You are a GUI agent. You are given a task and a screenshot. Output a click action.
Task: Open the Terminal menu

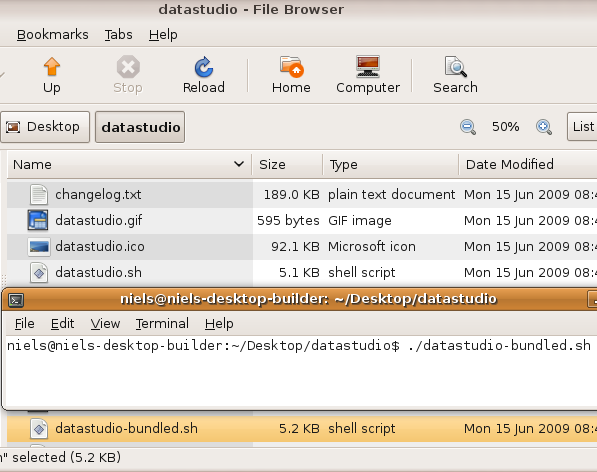[x=162, y=324]
